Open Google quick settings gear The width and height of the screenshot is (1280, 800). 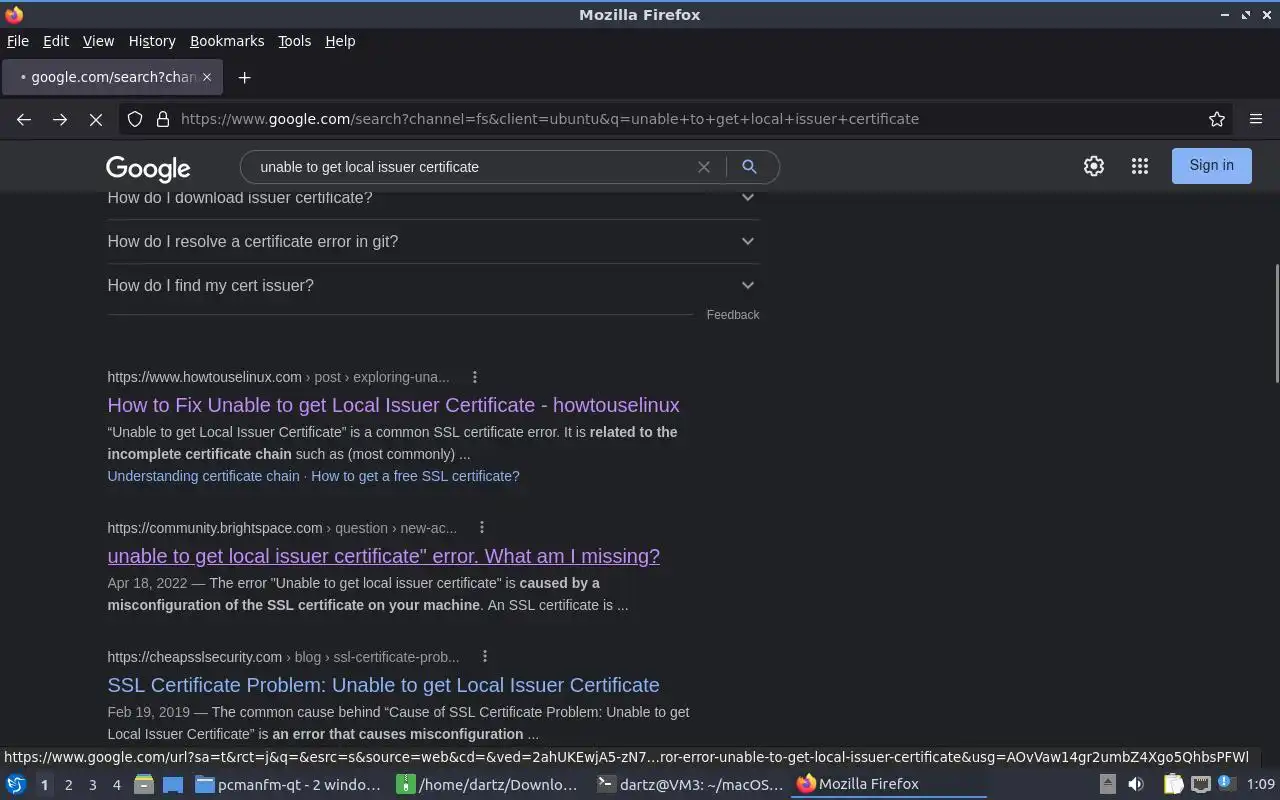tap(1094, 166)
